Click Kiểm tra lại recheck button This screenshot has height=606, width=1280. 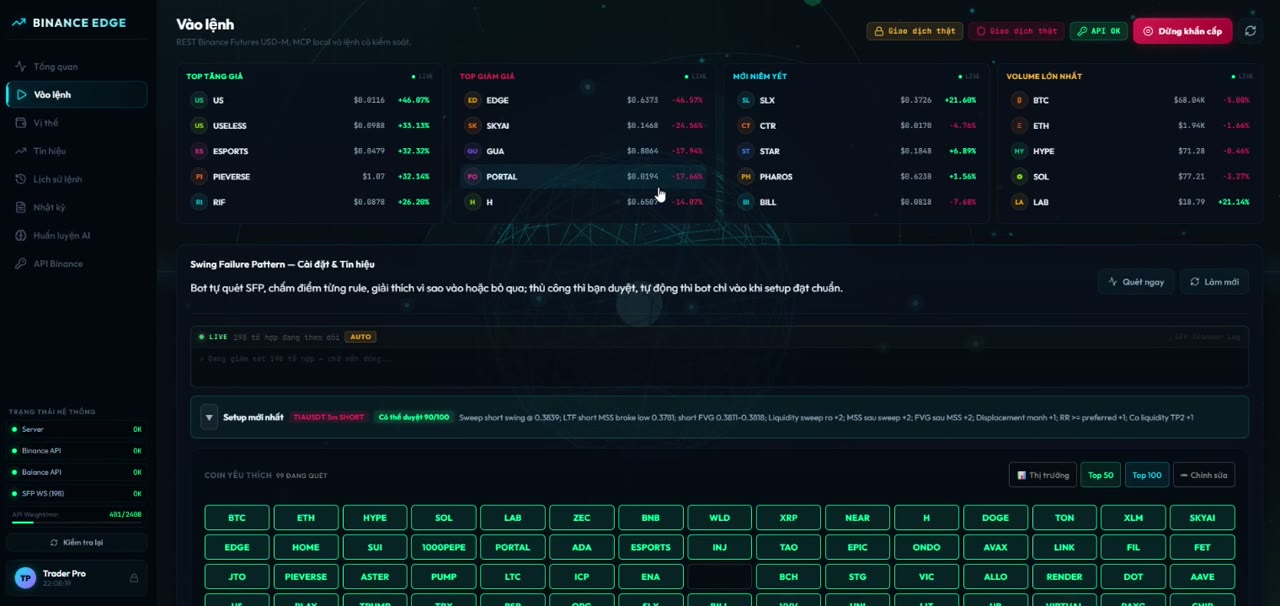click(x=77, y=542)
